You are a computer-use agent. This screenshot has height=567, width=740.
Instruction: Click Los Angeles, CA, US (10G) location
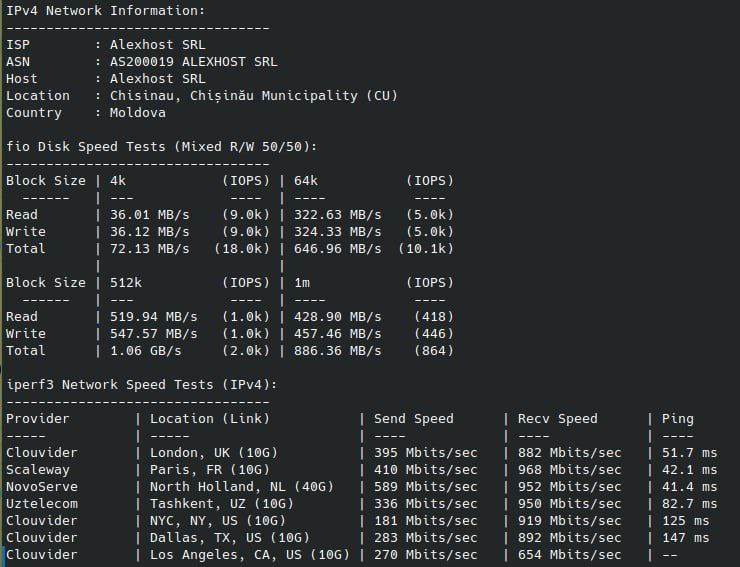tap(250, 555)
